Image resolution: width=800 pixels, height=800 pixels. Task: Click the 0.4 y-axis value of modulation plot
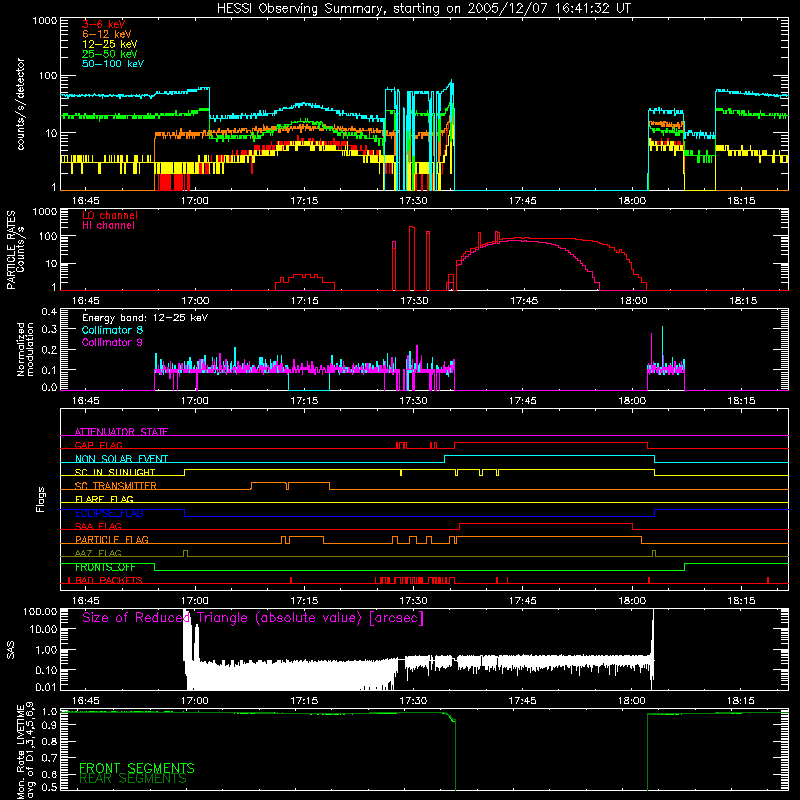point(49,312)
